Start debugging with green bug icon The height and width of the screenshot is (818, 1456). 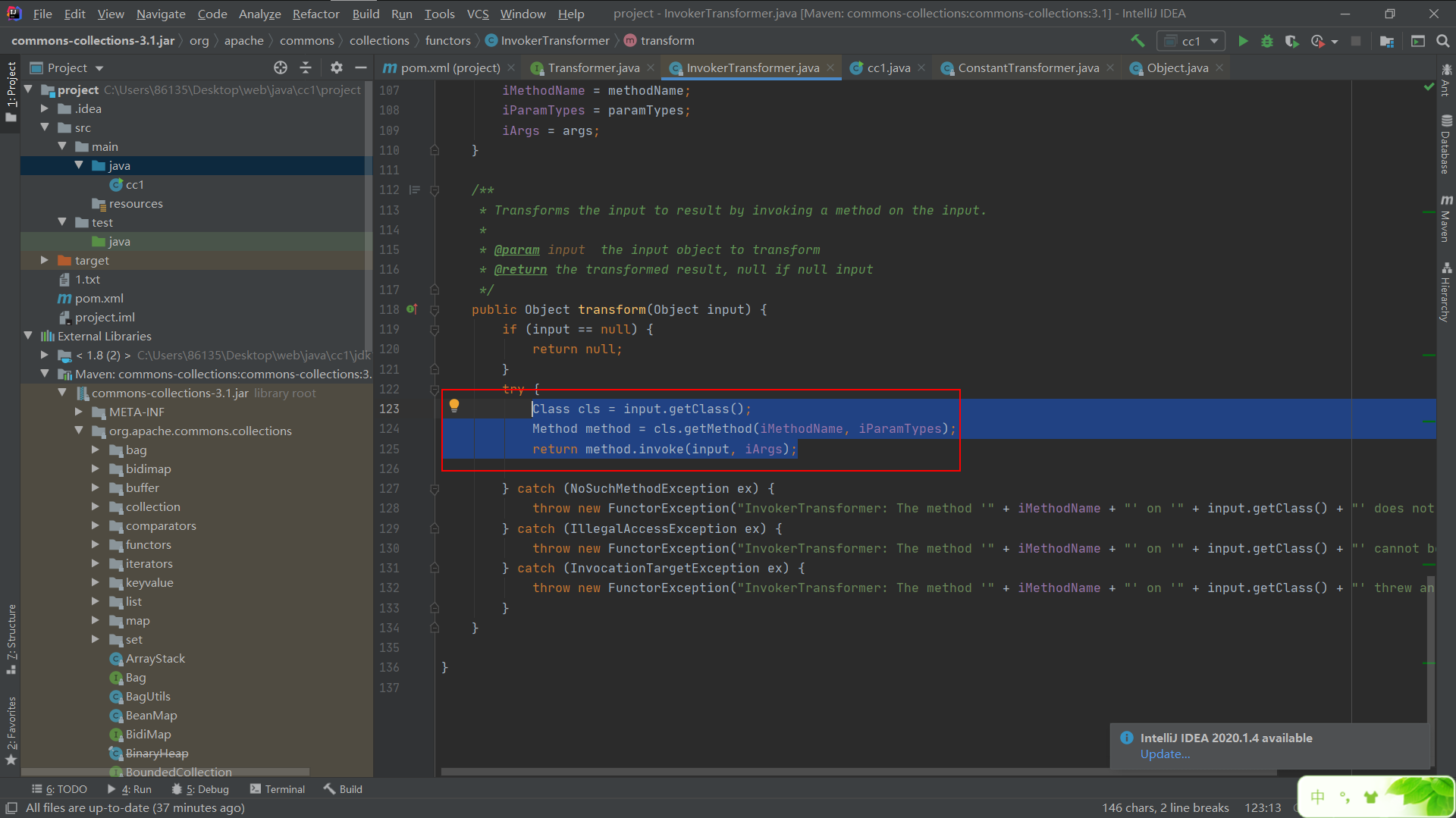pyautogui.click(x=1267, y=41)
